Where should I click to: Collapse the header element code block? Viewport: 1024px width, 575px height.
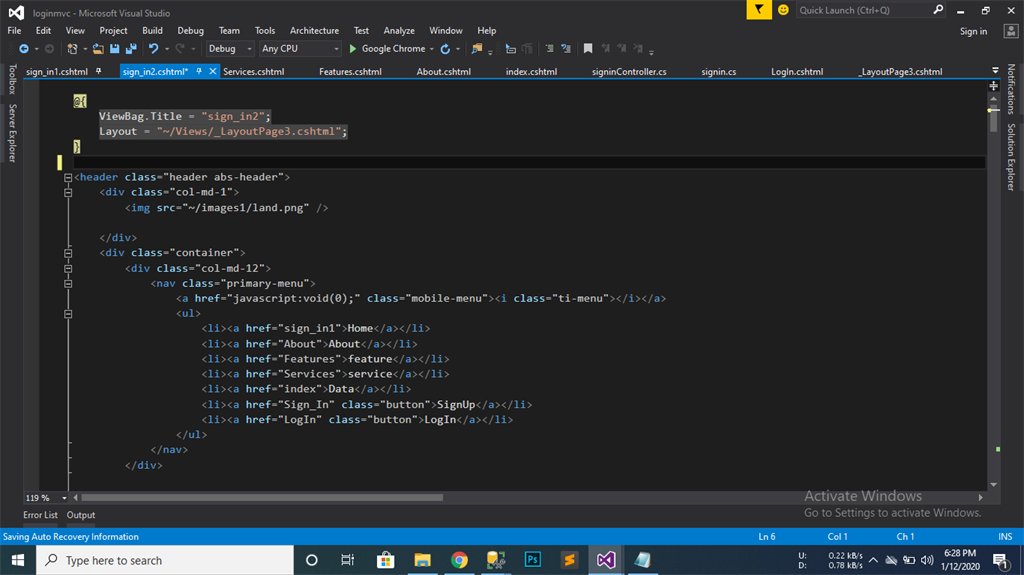click(68, 177)
